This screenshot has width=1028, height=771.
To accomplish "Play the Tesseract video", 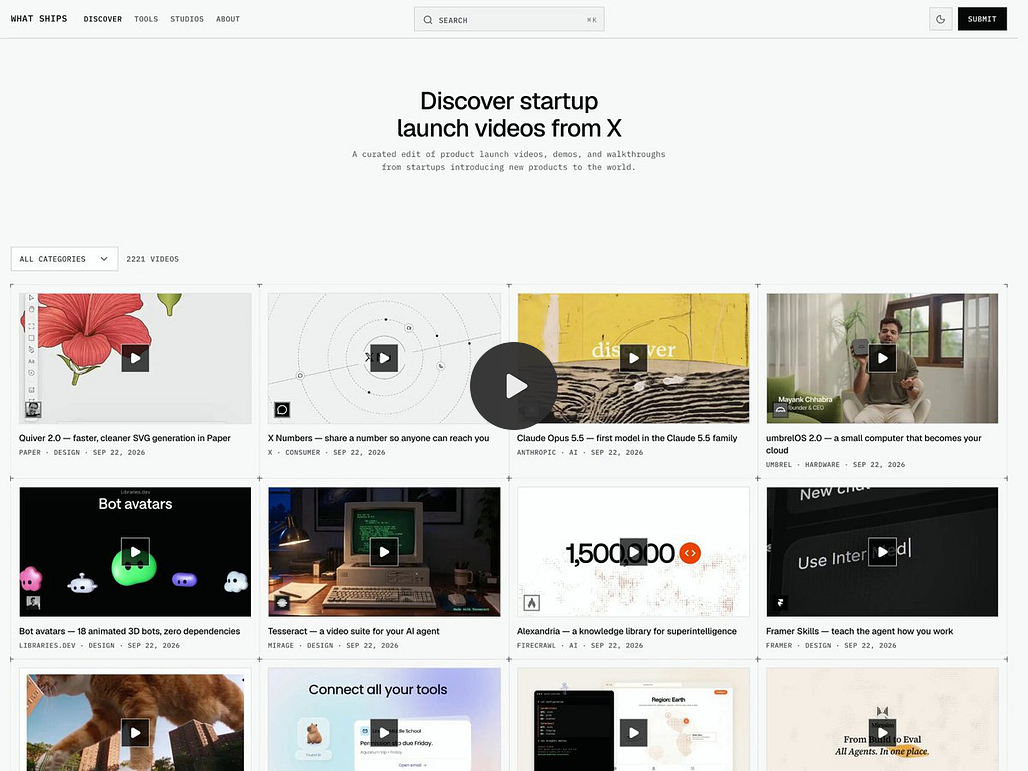I will tap(384, 551).
